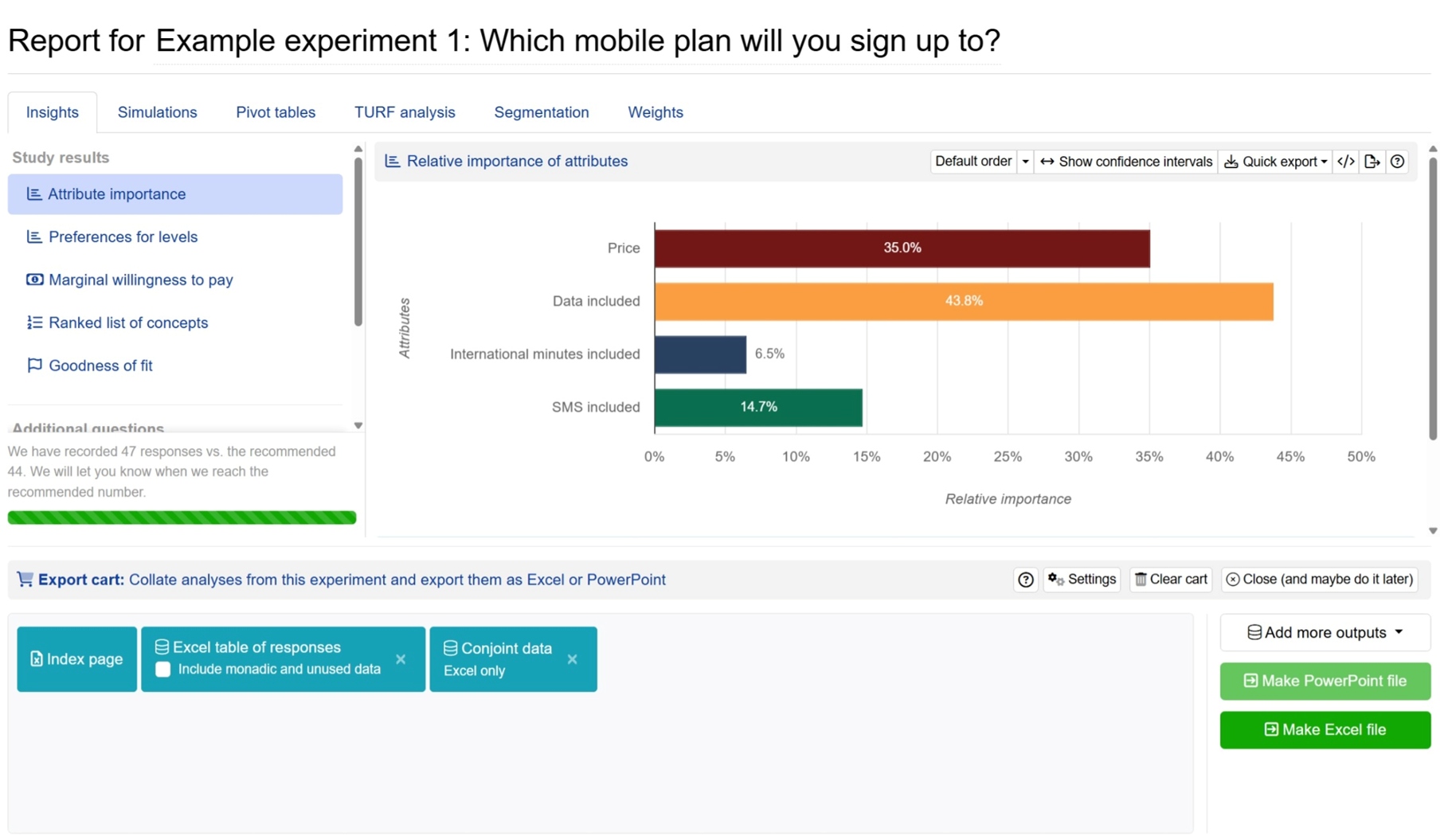Open Marginal willingness to pay results
Image resolution: width=1440 pixels, height=840 pixels.
pos(140,279)
